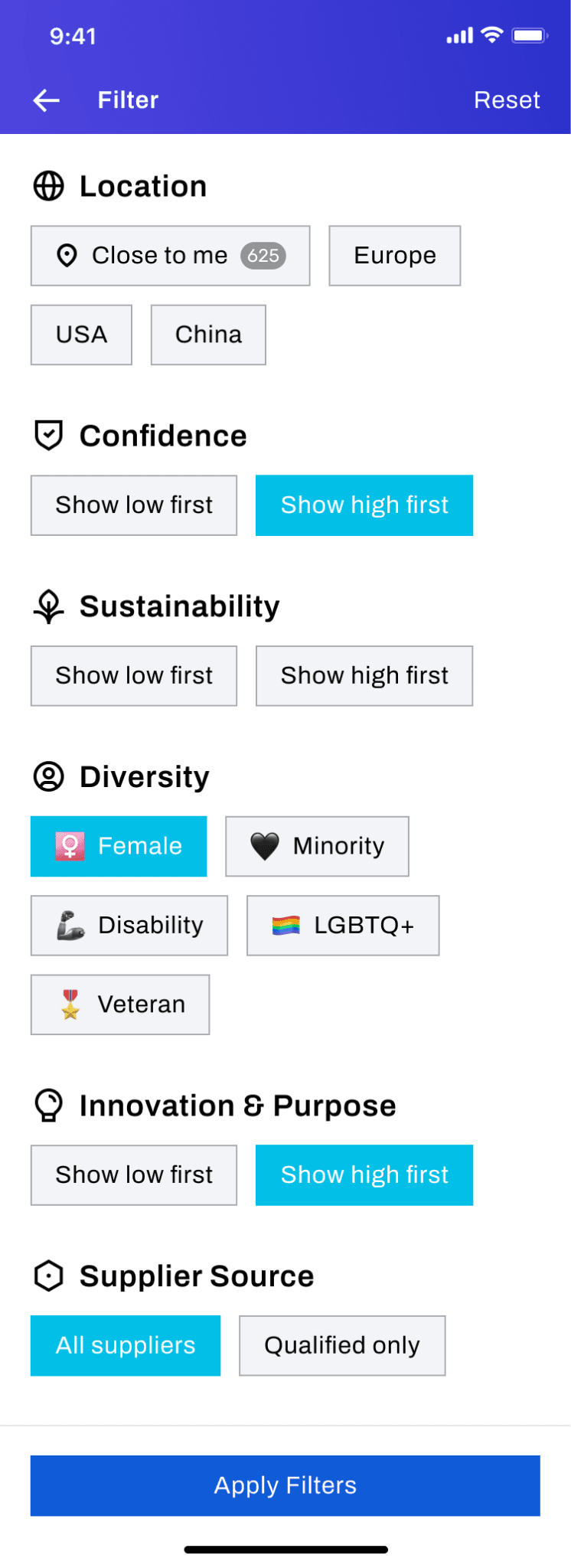This screenshot has height=1568, width=571.
Task: Enable the Veteran diversity filter
Action: (x=120, y=1004)
